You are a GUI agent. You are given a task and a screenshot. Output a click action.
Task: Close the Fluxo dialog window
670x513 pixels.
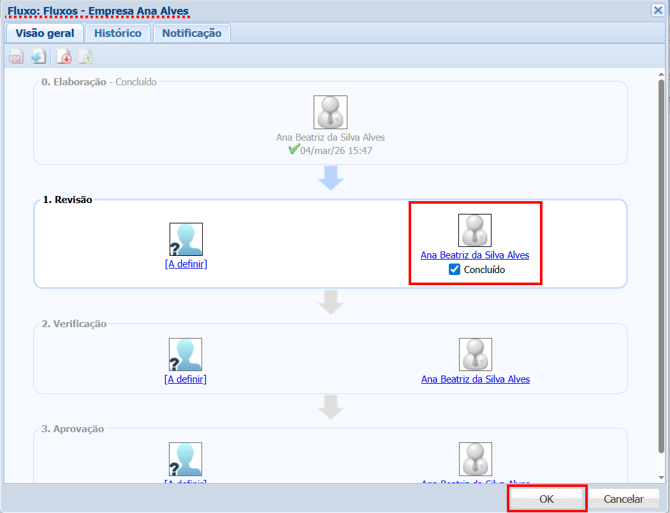click(657, 10)
